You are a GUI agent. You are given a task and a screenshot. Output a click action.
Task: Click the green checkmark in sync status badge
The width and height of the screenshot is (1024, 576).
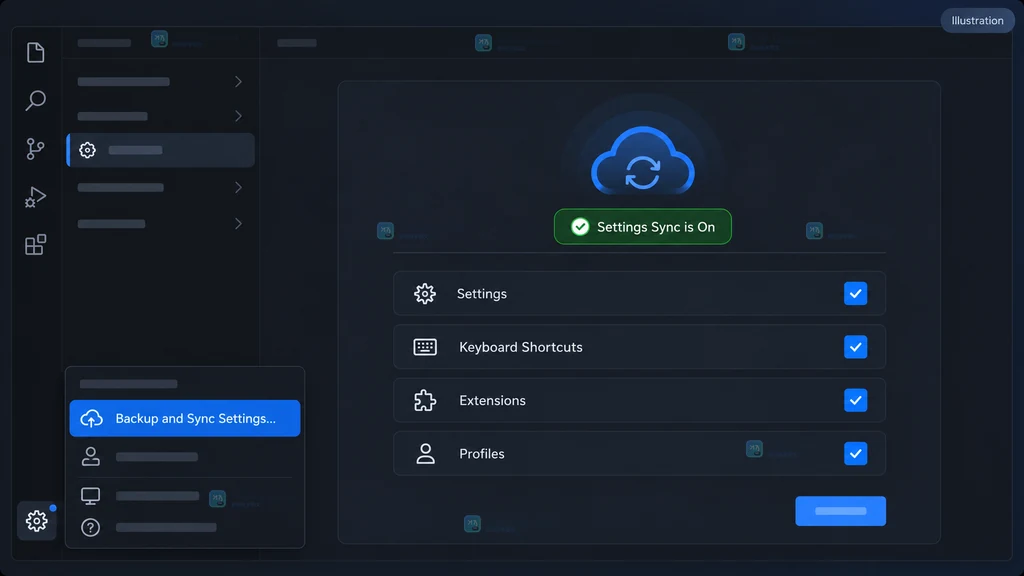click(580, 227)
